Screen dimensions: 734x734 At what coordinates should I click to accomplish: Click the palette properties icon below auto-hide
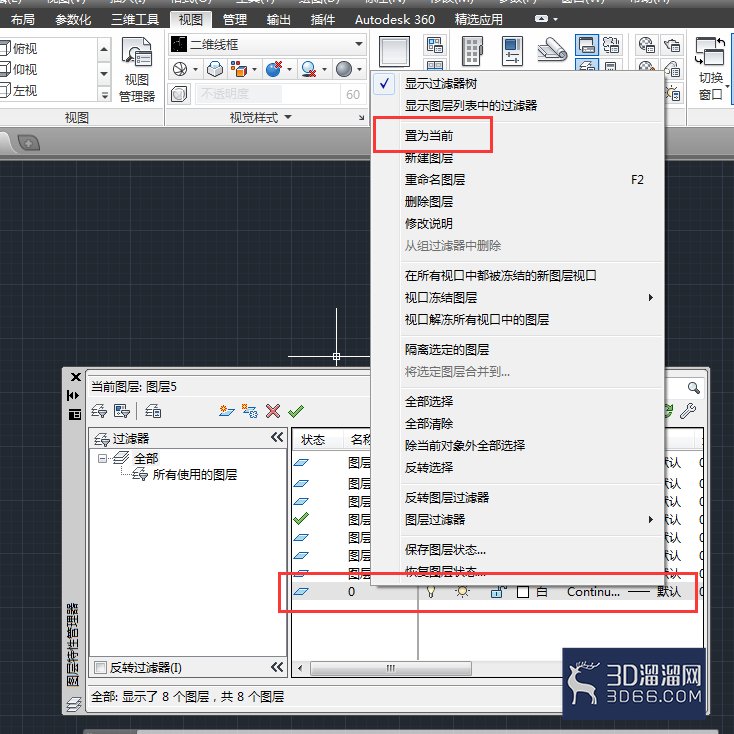pos(74,414)
